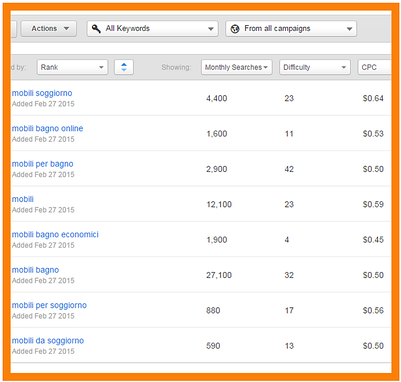
Task: Open the Difficulty column dropdown
Action: tap(315, 67)
